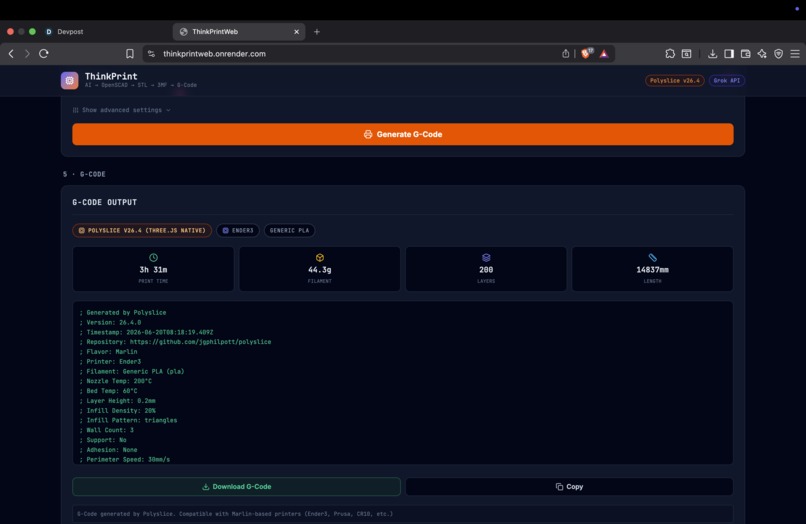Open a new browser tab
Viewport: 806px width, 524px height.
[317, 31]
